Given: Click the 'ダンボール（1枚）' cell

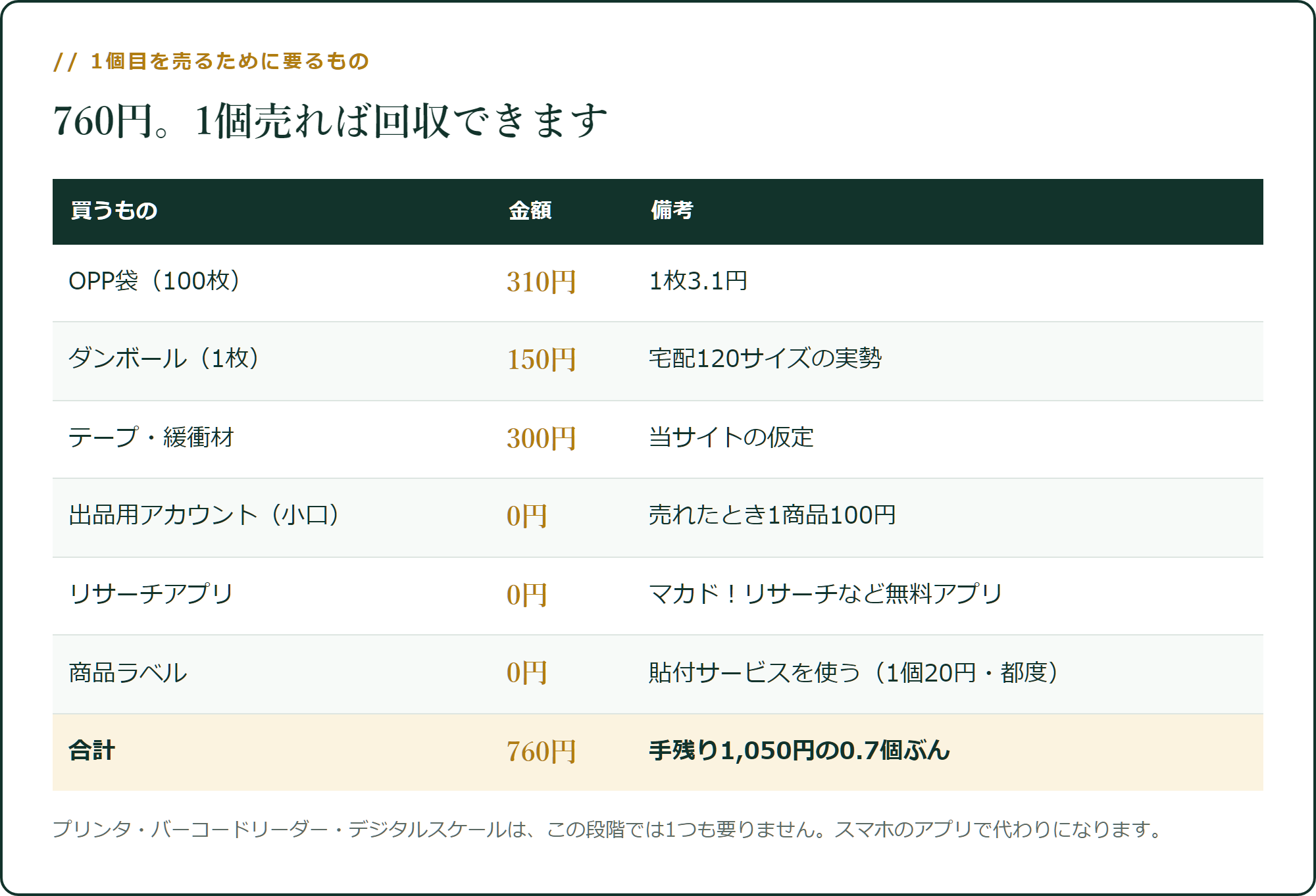Looking at the screenshot, I should click(163, 359).
